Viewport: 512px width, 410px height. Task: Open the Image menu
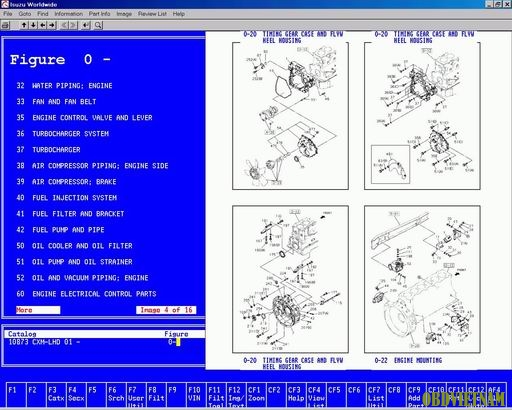[x=124, y=14]
